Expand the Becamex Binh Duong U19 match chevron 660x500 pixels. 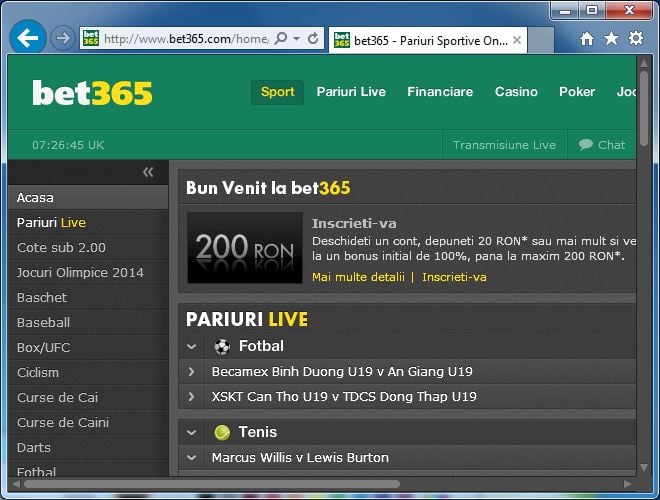[192, 372]
